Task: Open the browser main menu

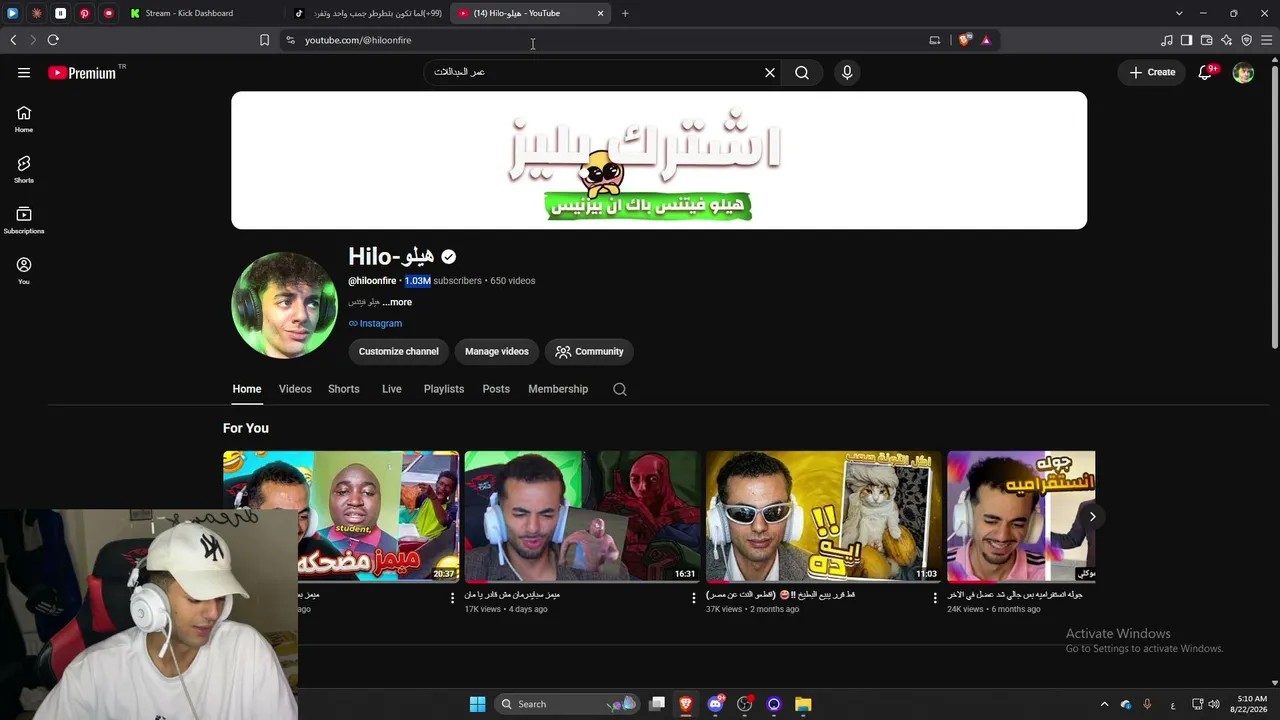Action: tap(1267, 40)
